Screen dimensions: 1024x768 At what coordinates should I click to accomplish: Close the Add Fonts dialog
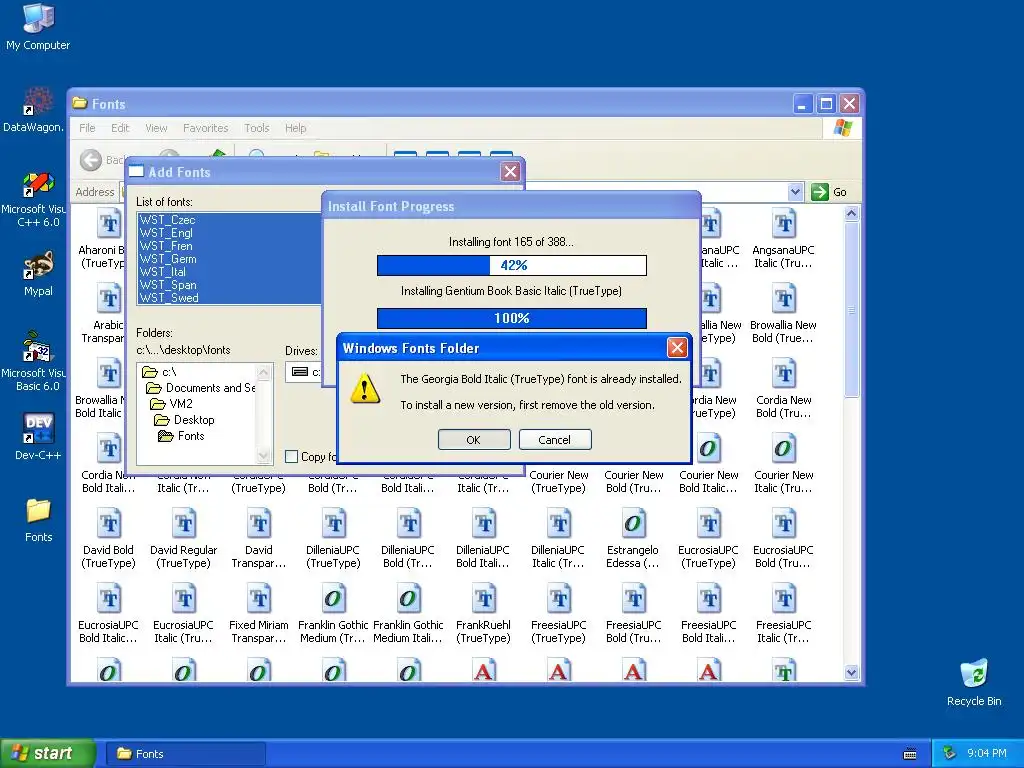coord(510,172)
